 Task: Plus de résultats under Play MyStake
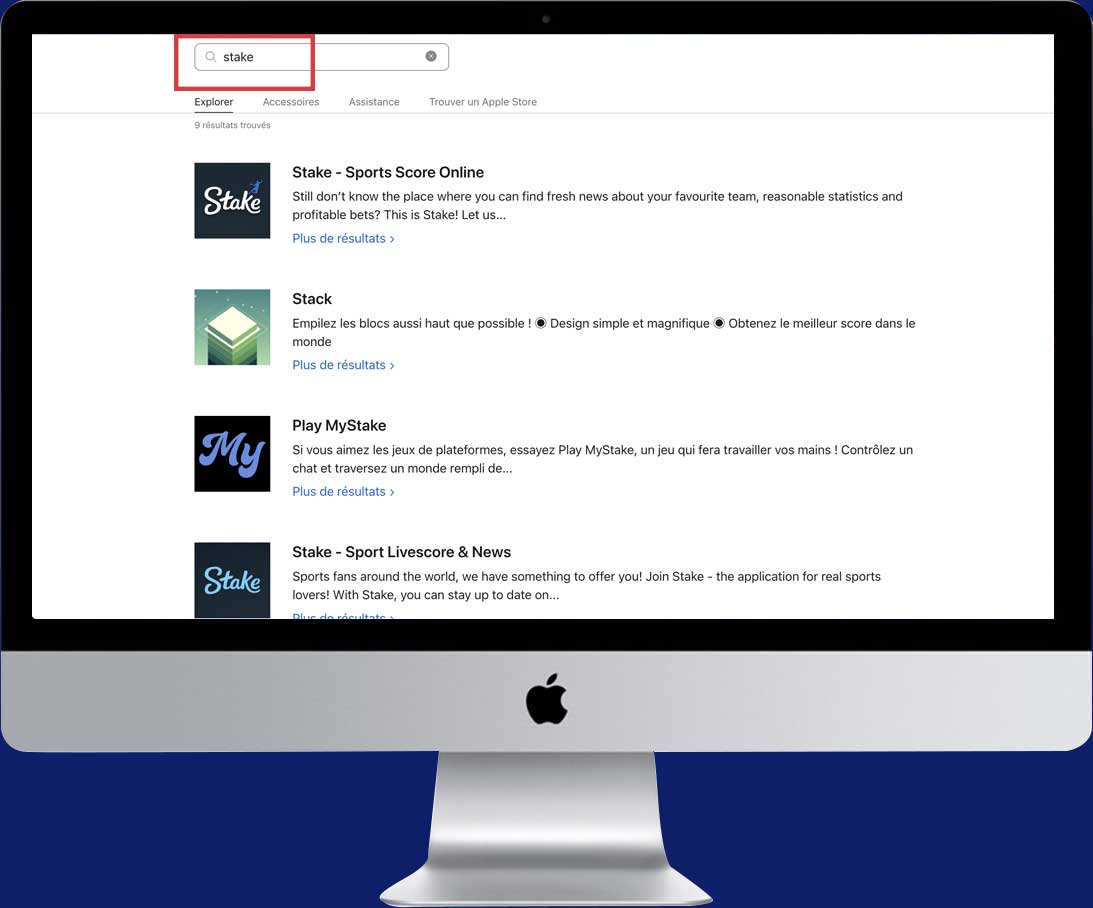[x=343, y=491]
